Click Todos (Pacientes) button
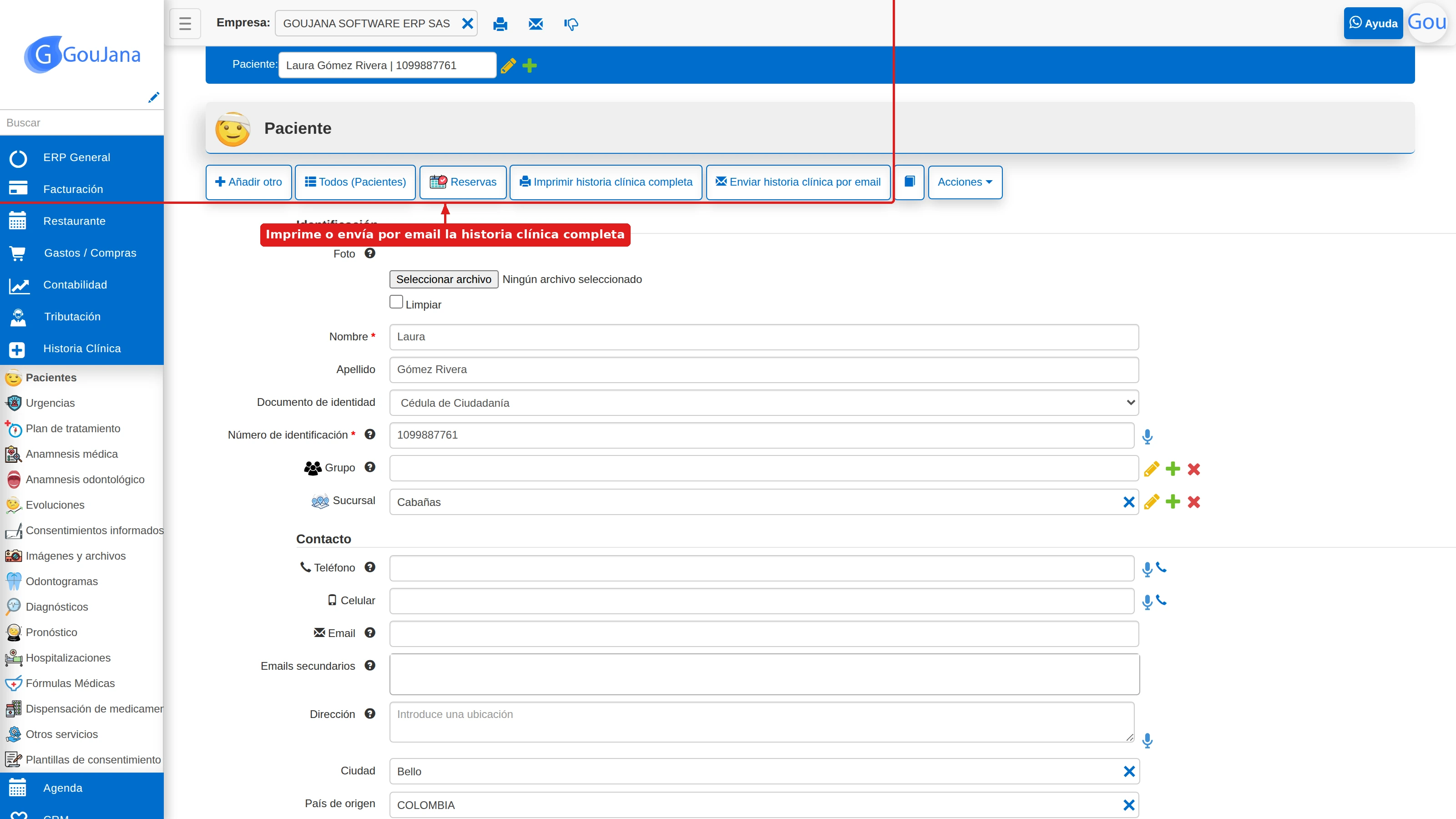Image resolution: width=1456 pixels, height=819 pixels. tap(355, 182)
